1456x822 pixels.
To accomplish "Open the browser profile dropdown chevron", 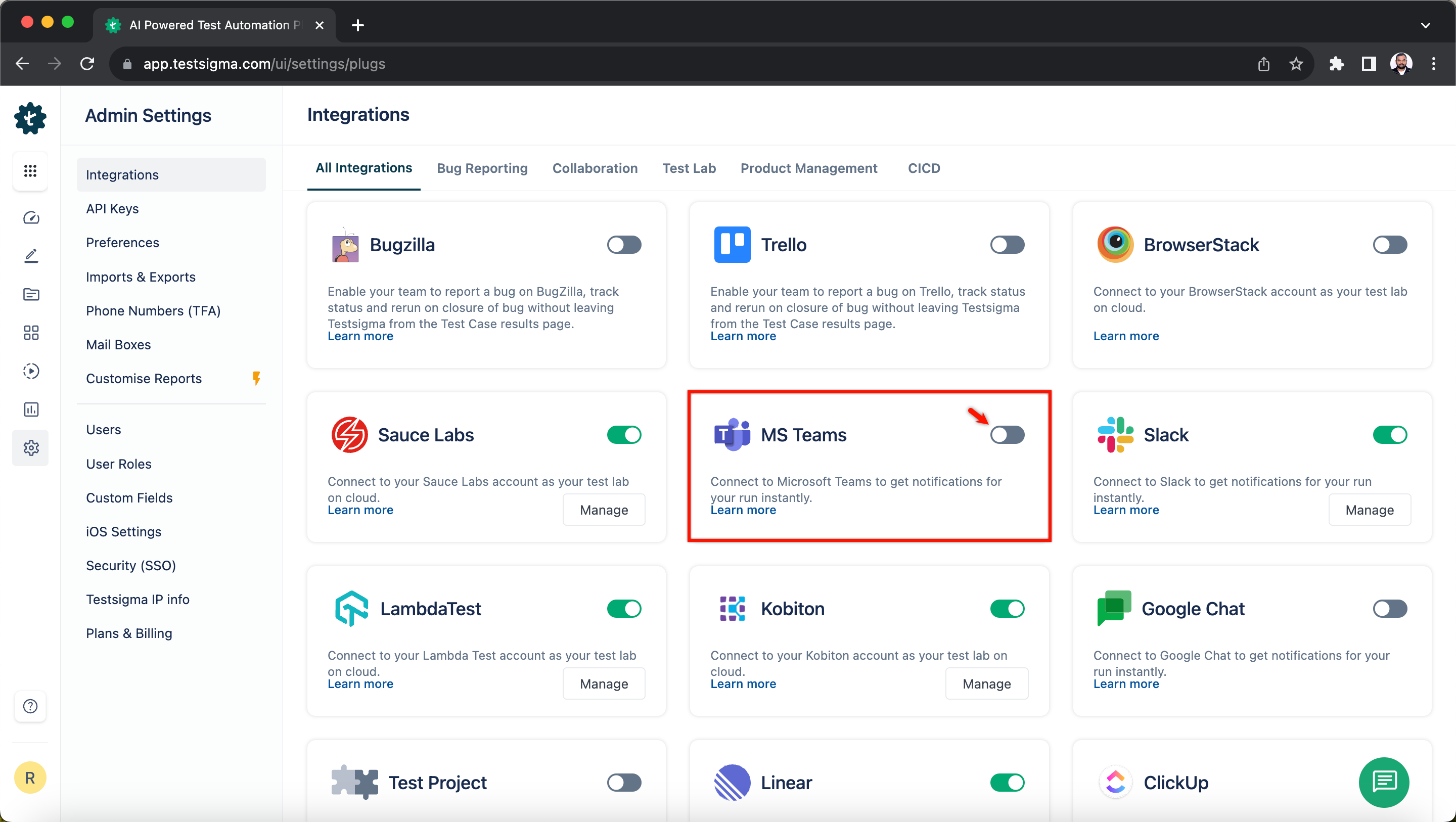I will pyautogui.click(x=1426, y=25).
